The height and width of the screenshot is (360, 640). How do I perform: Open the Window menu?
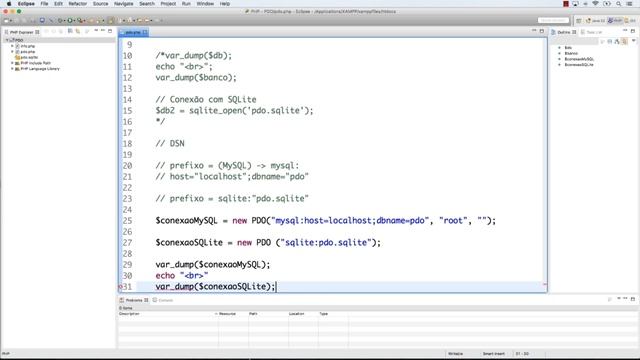tap(205, 4)
